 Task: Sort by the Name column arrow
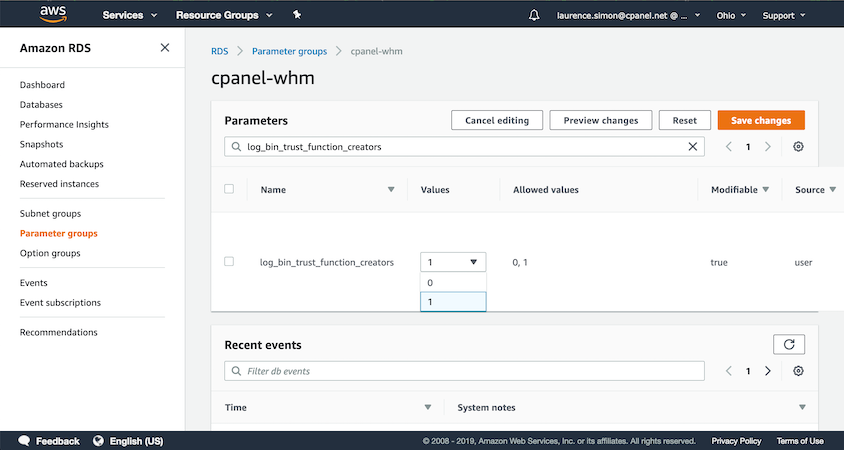pyautogui.click(x=391, y=189)
